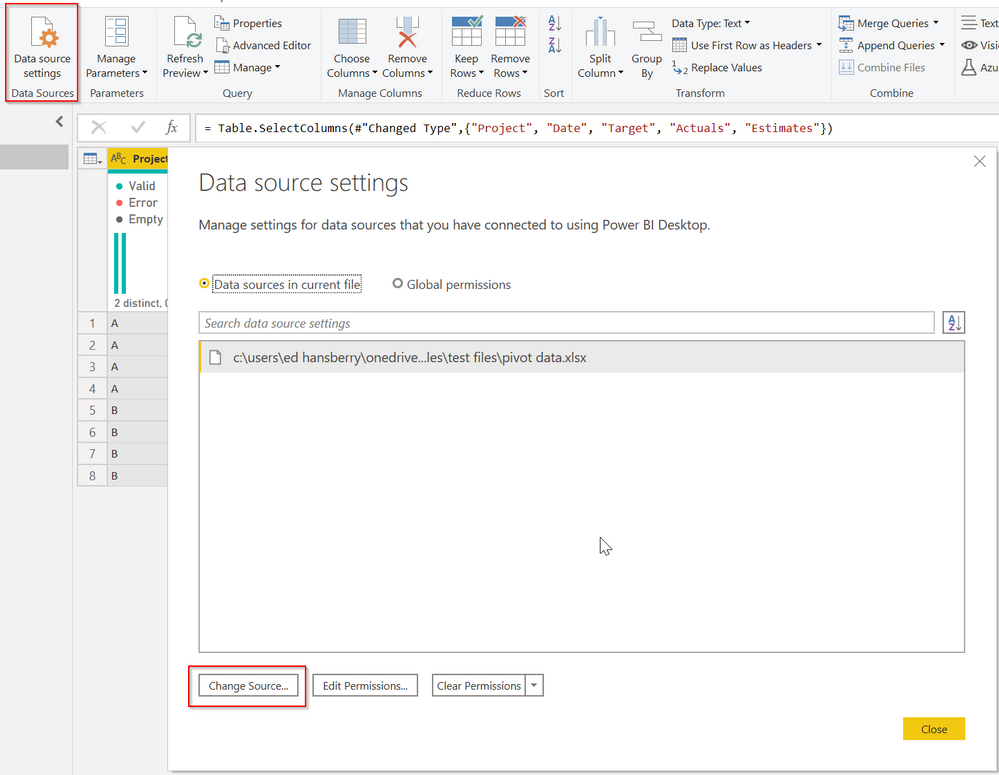999x775 pixels.
Task: Click the Search data source settings field
Action: (x=566, y=323)
